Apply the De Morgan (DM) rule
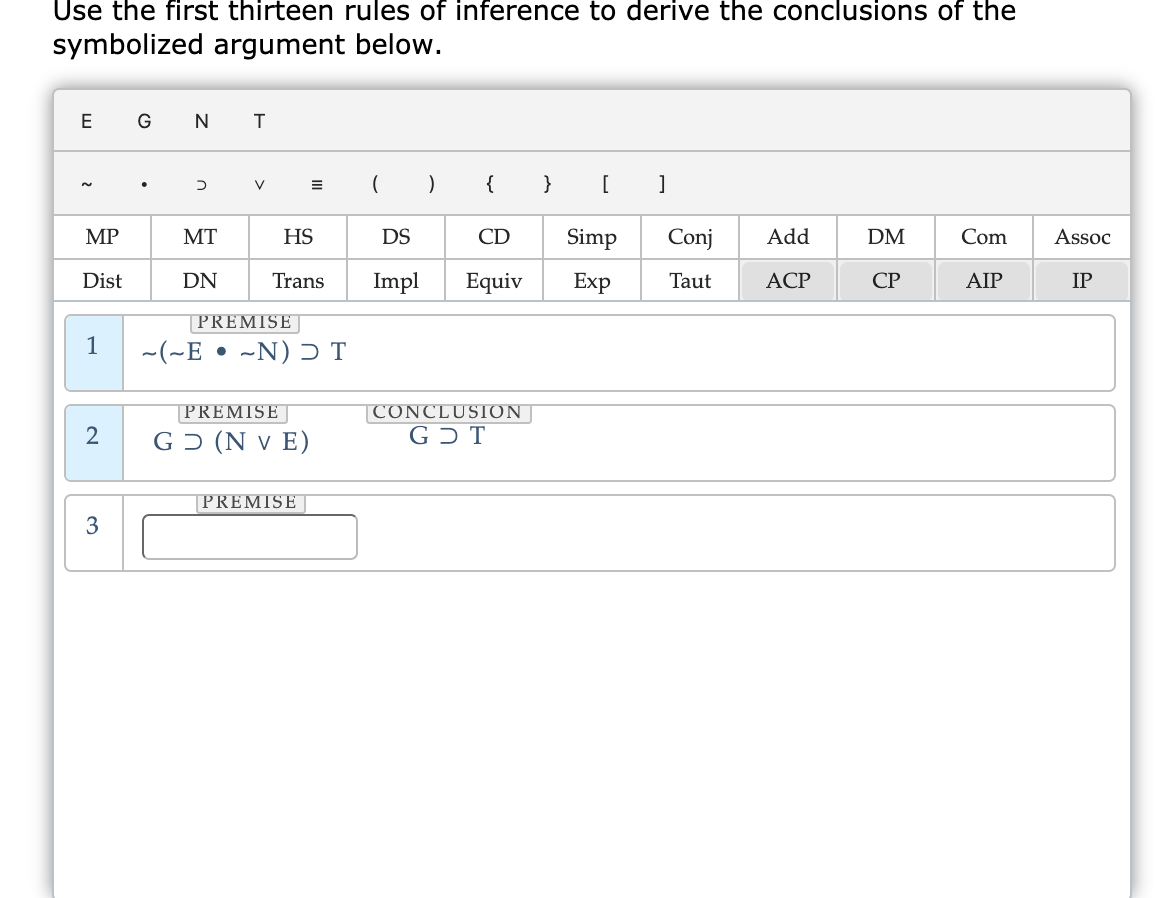This screenshot has width=1172, height=898. [885, 237]
